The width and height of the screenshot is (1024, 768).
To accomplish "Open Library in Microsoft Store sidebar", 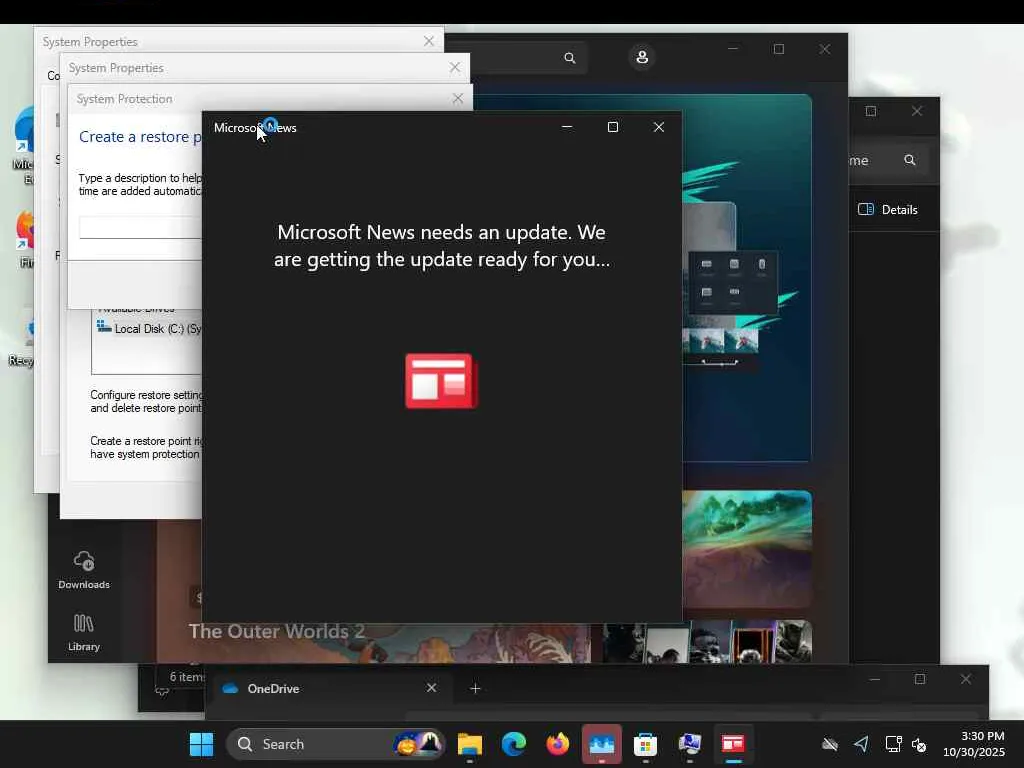I will click(x=84, y=632).
